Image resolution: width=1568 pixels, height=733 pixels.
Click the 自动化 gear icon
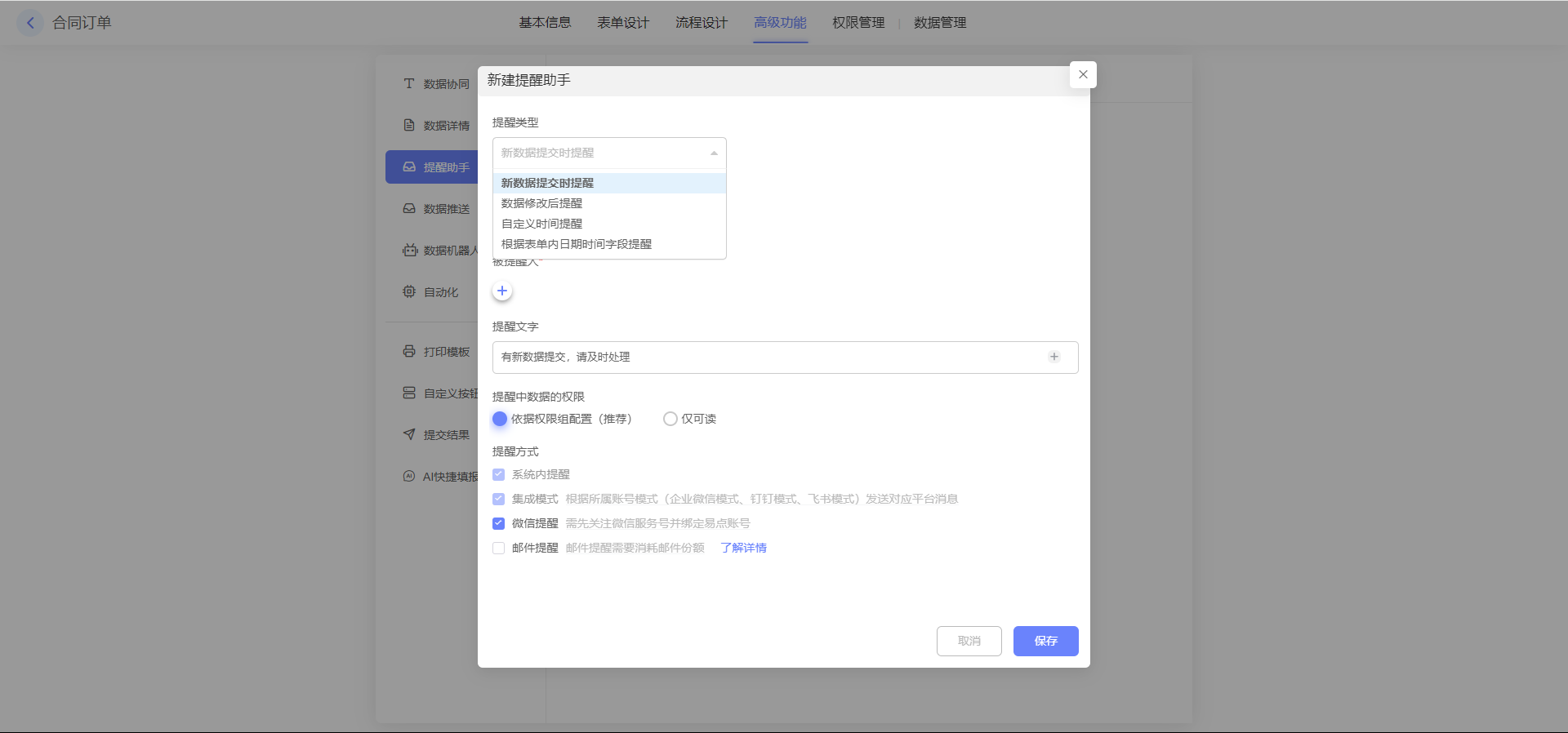pyautogui.click(x=409, y=291)
